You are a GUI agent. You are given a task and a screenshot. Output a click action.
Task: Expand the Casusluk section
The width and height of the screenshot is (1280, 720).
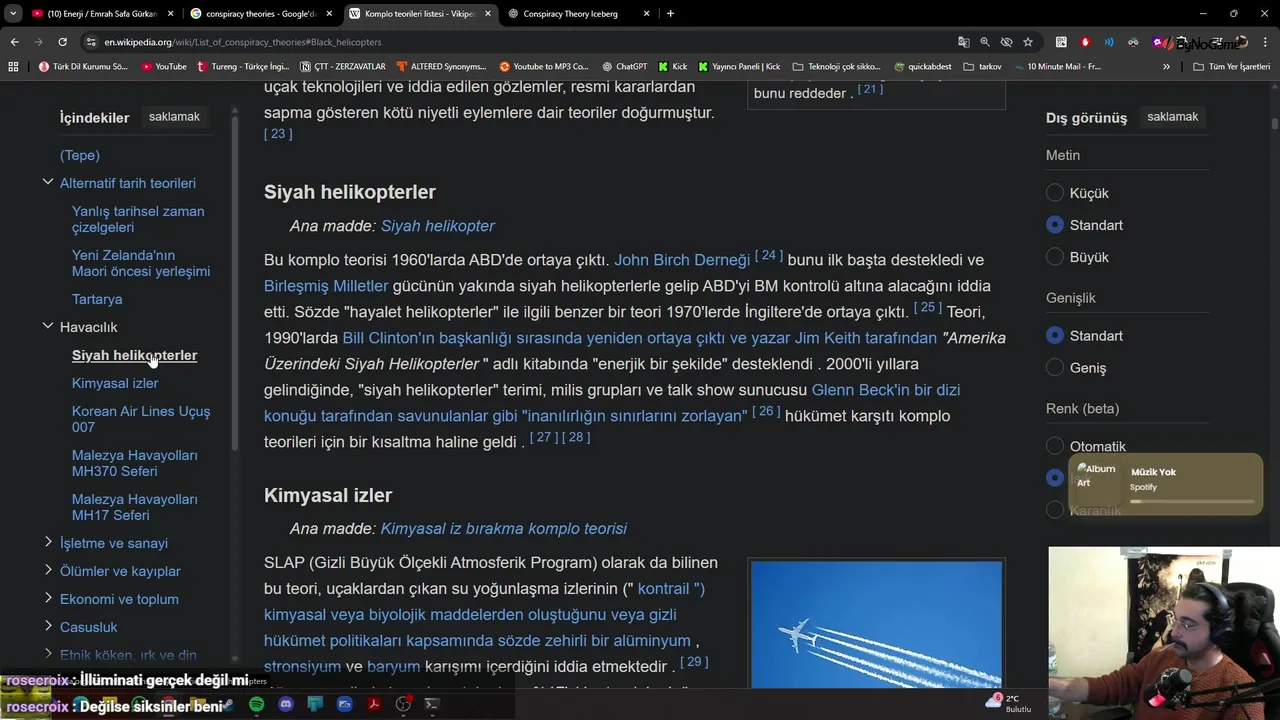pyautogui.click(x=47, y=626)
